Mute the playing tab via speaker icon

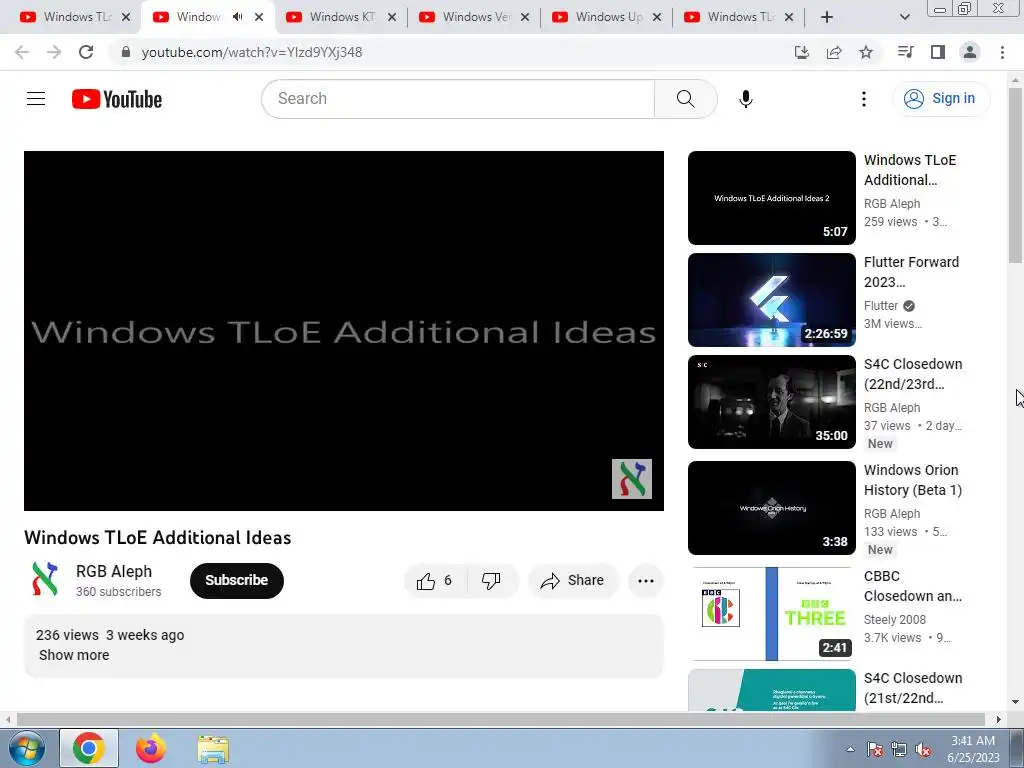point(238,17)
